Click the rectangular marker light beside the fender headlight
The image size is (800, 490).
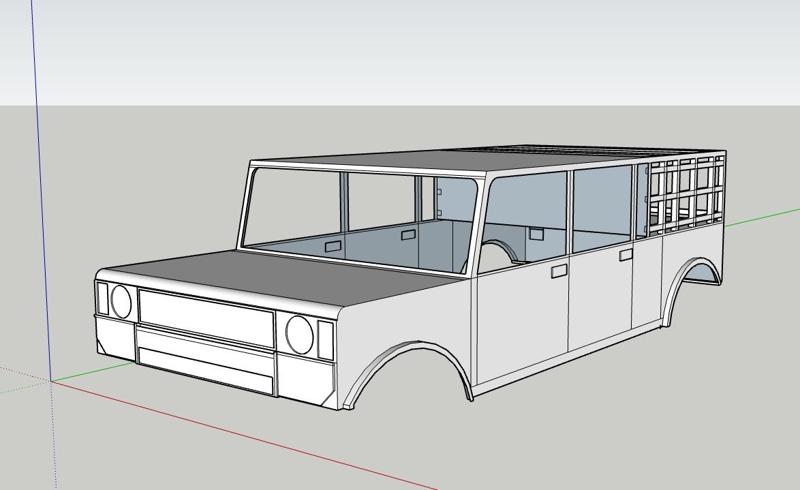point(326,339)
